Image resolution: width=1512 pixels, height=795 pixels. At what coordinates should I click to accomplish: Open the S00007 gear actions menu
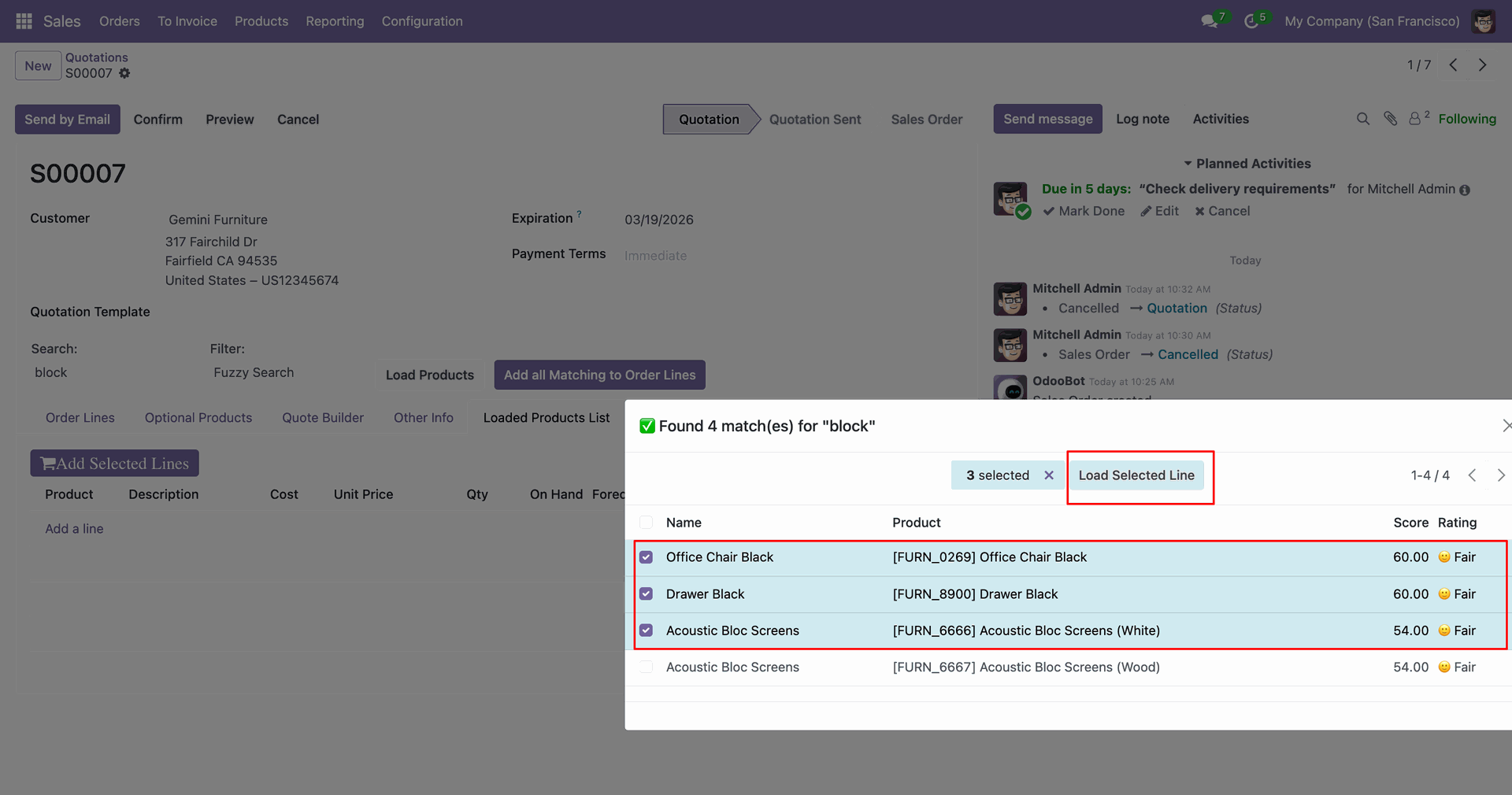[124, 73]
